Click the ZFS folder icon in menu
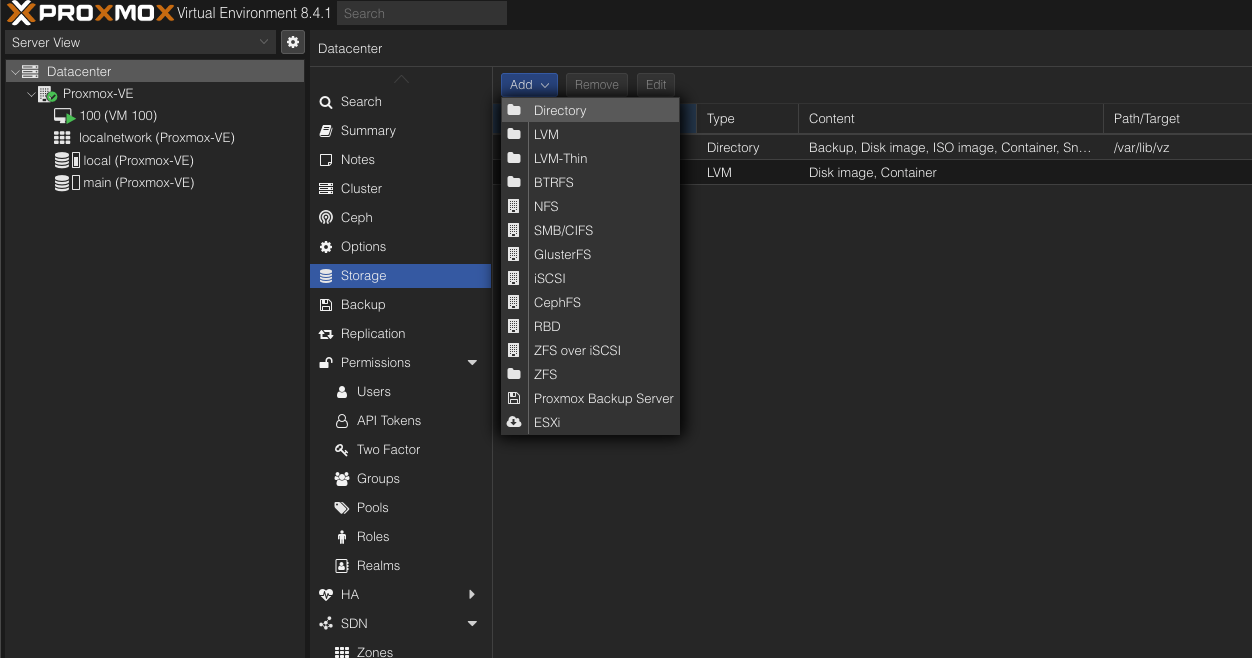Image resolution: width=1252 pixels, height=658 pixels. (x=514, y=375)
